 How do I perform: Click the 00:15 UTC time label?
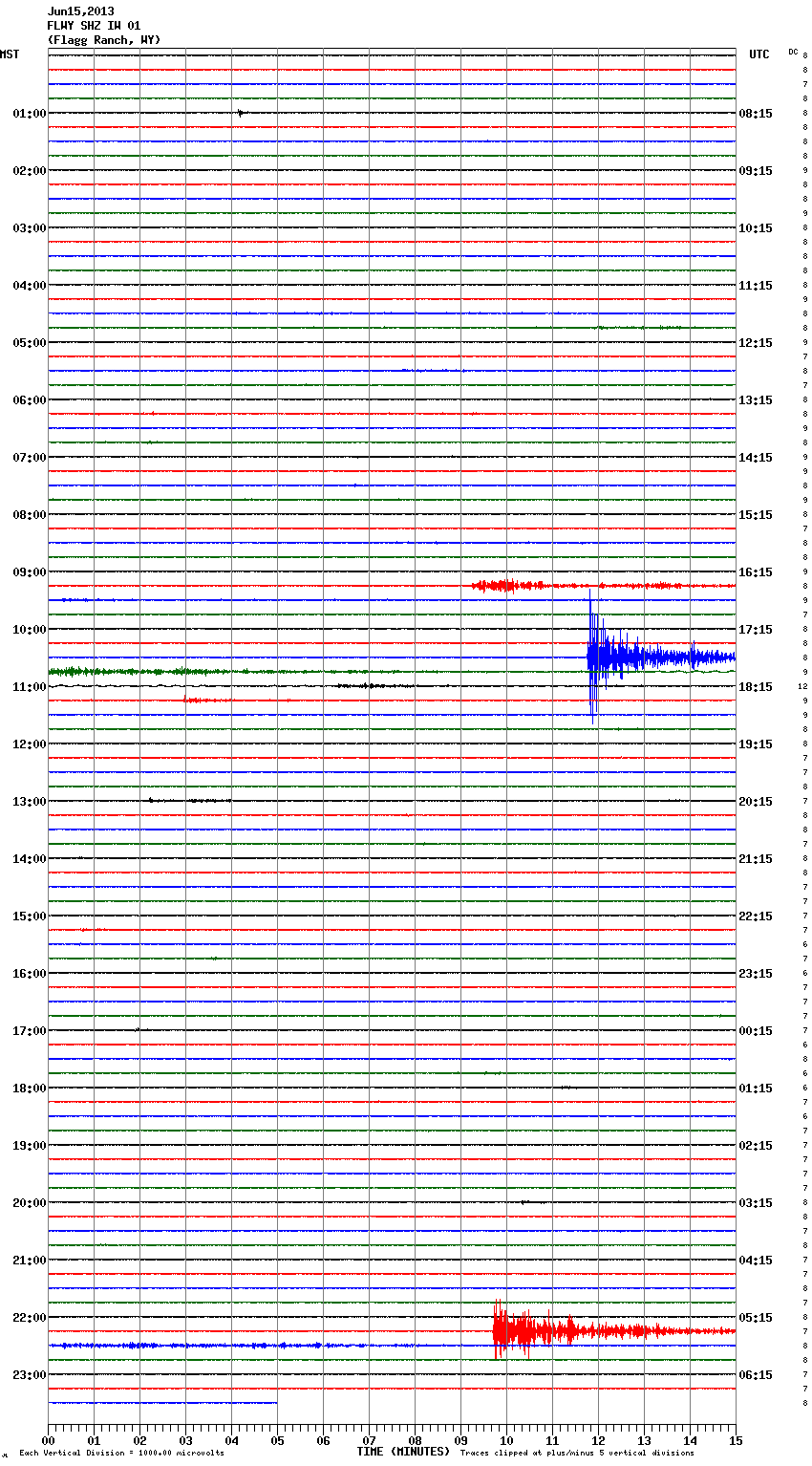click(756, 1031)
